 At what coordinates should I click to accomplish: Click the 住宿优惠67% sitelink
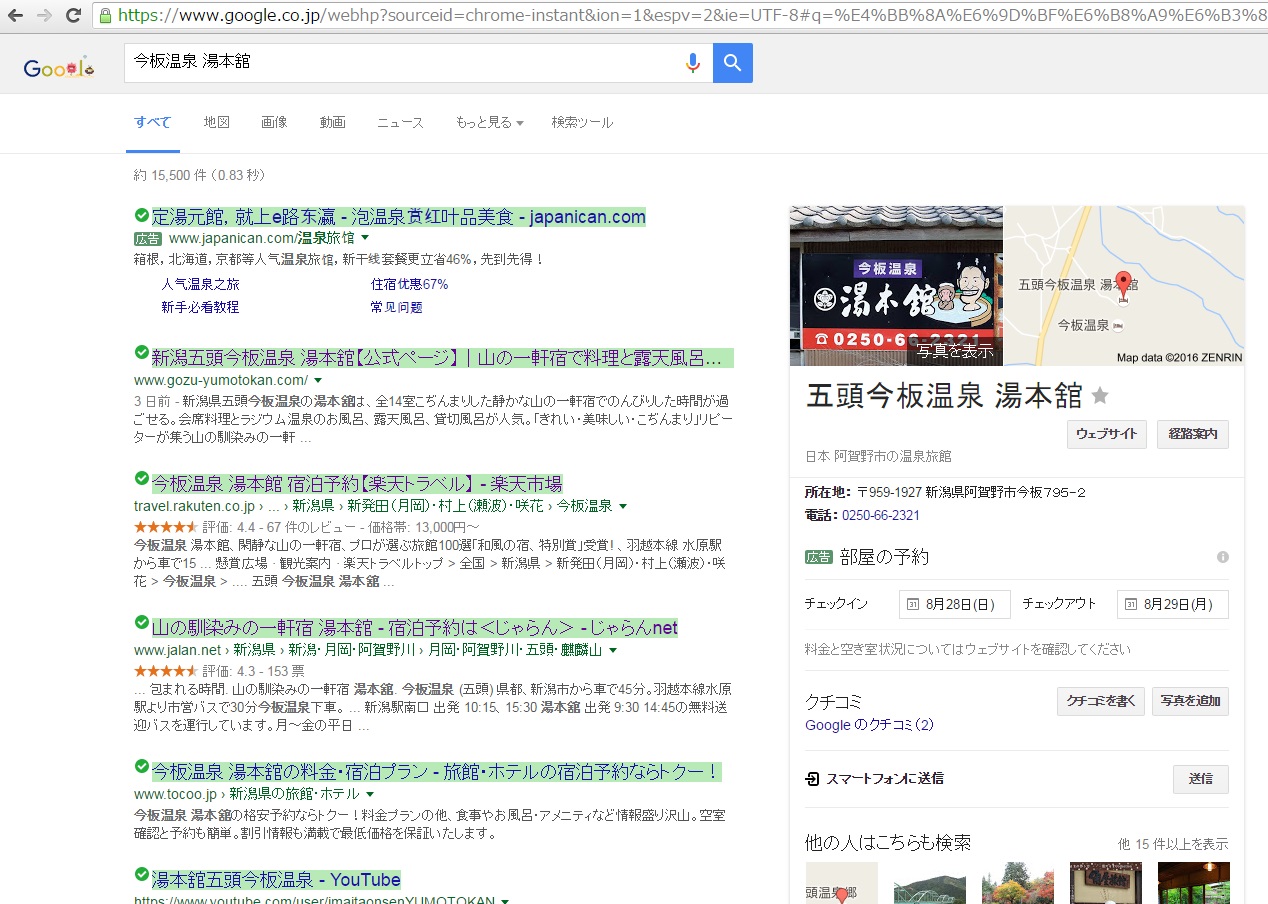409,284
